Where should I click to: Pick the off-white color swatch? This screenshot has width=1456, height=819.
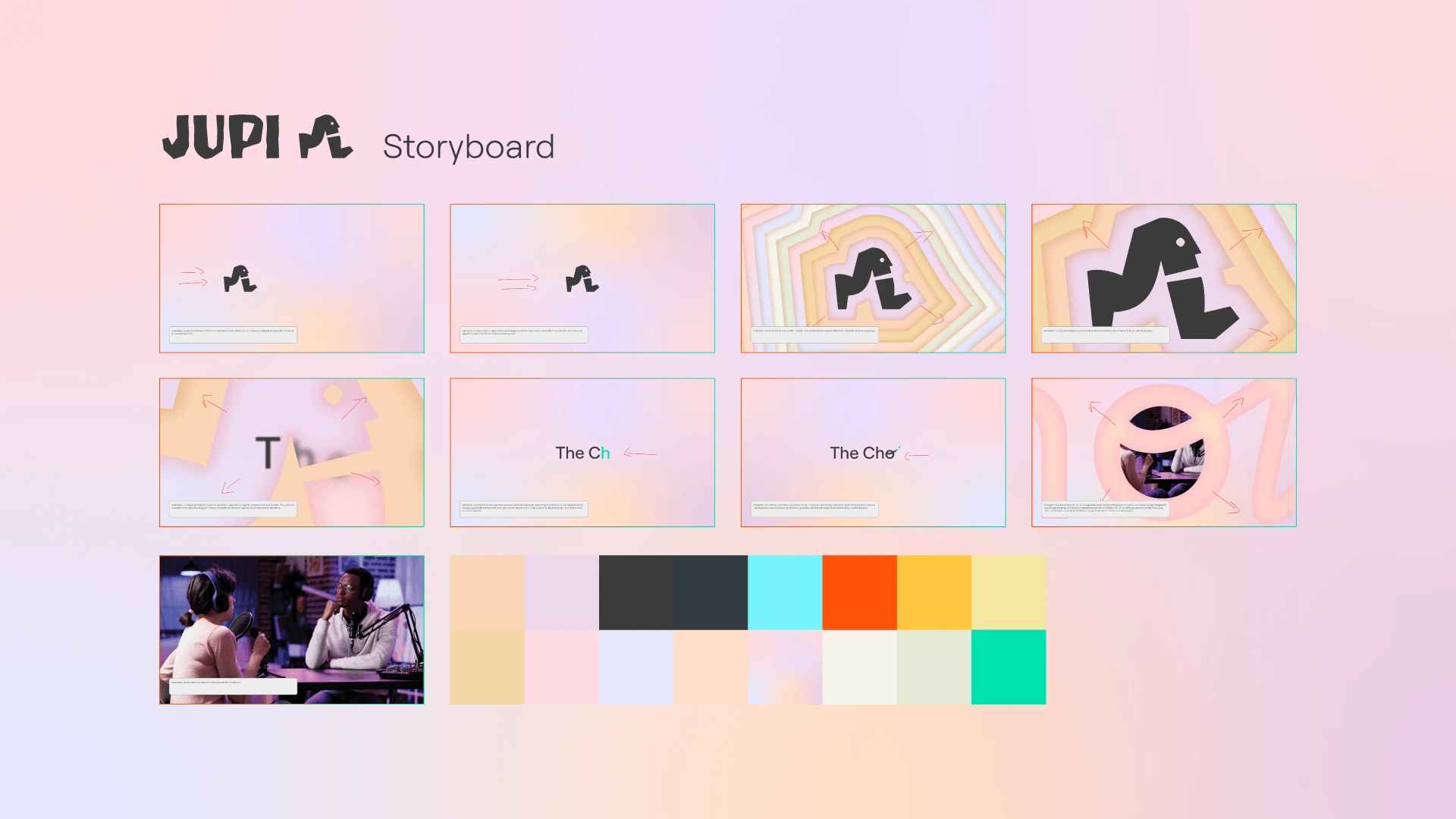pos(860,667)
